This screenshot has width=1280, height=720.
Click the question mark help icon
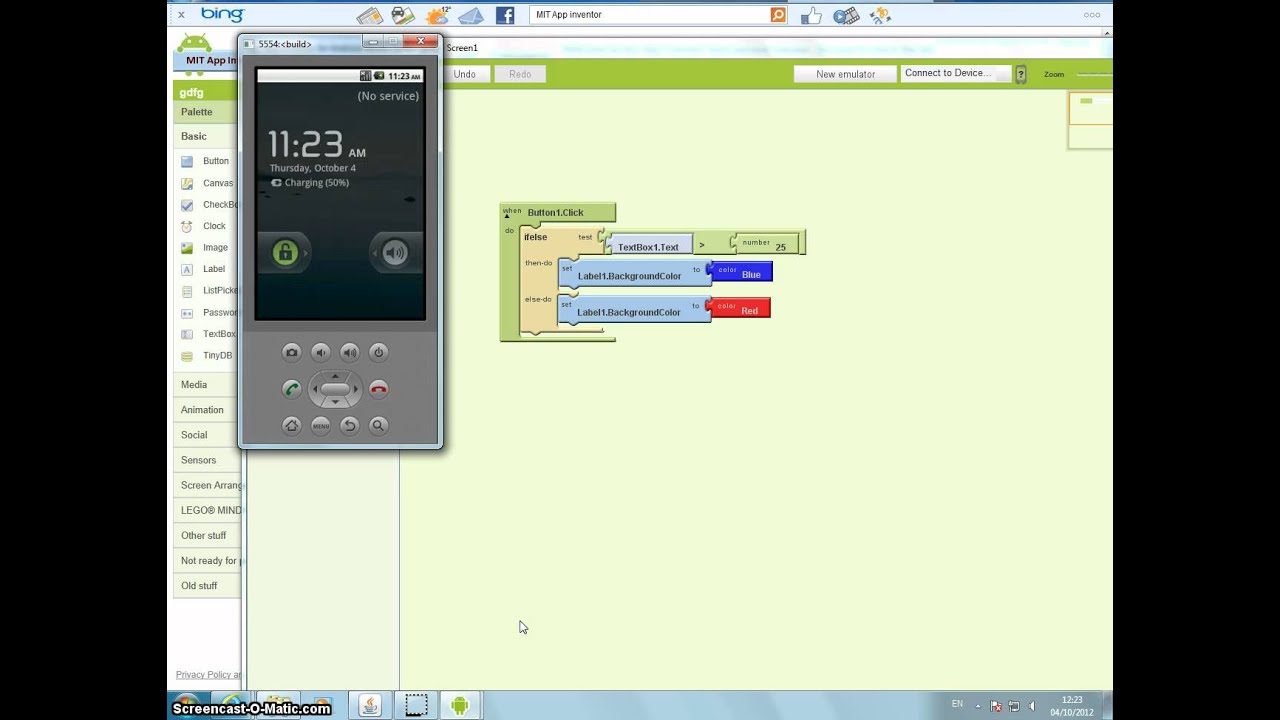[1021, 74]
